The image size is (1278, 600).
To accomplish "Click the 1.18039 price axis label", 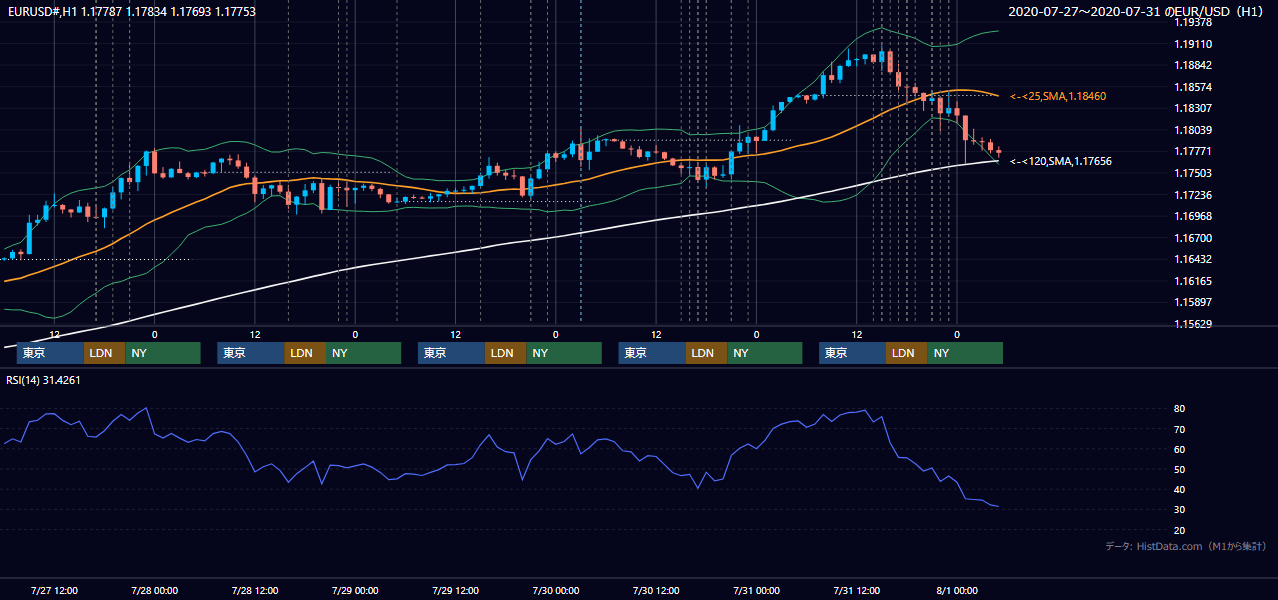I will click(1193, 130).
